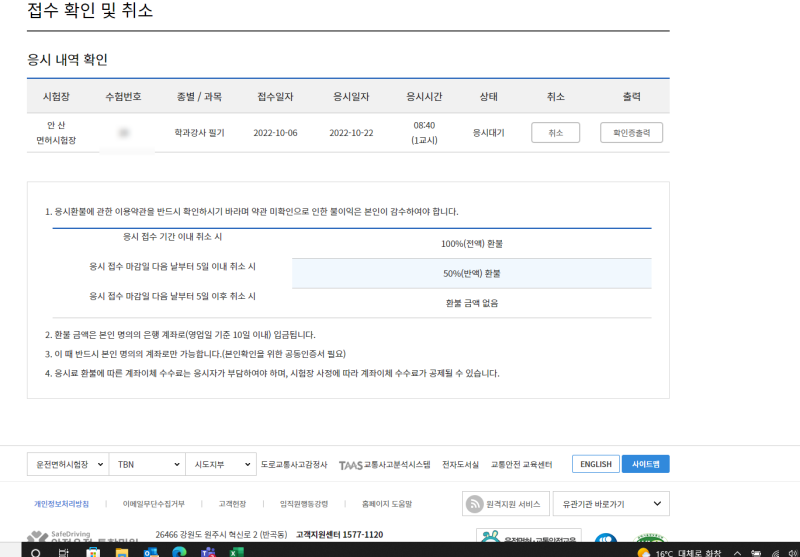Click the 수험번호 column header
This screenshot has width=800, height=557.
tap(123, 96)
